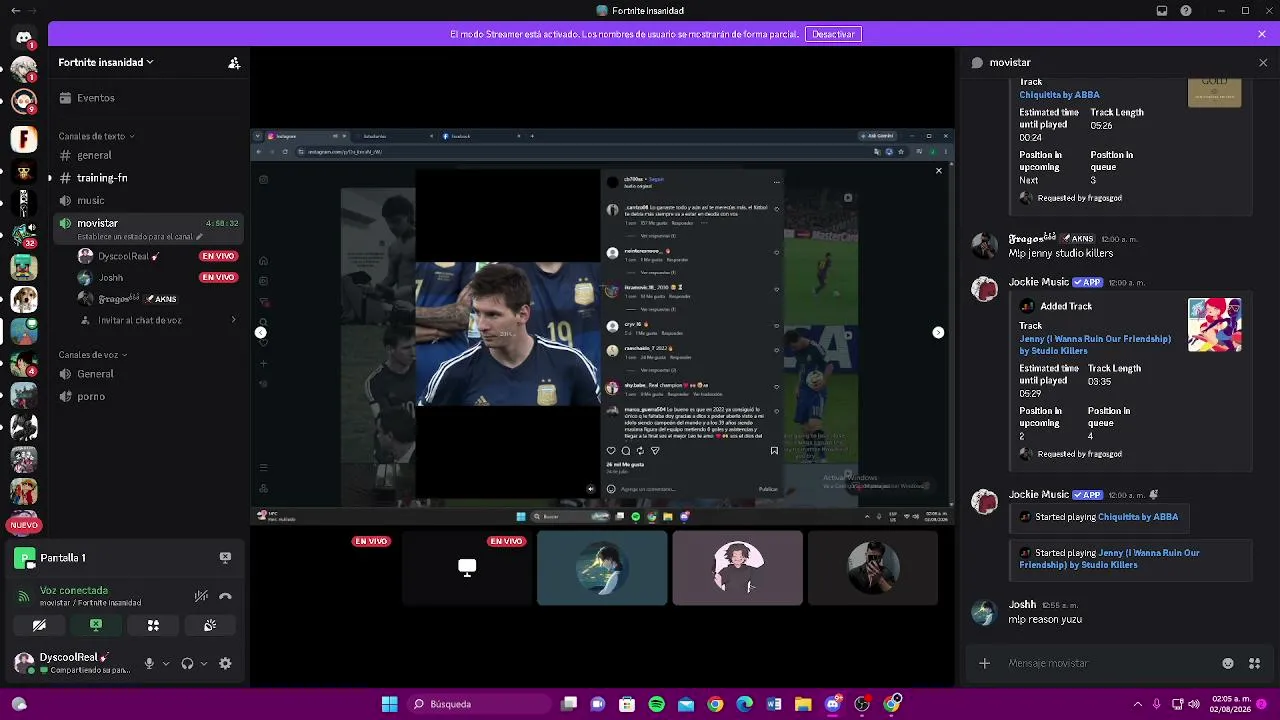Open Spotify from the Windows taskbar

pos(656,704)
